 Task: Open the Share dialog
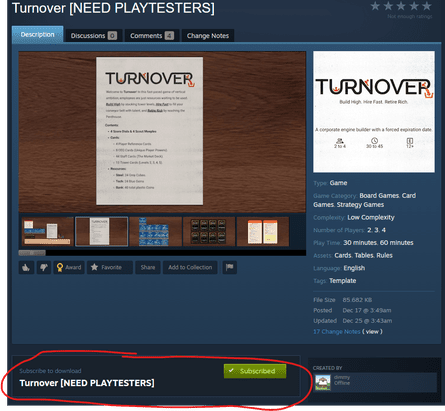pyautogui.click(x=148, y=267)
